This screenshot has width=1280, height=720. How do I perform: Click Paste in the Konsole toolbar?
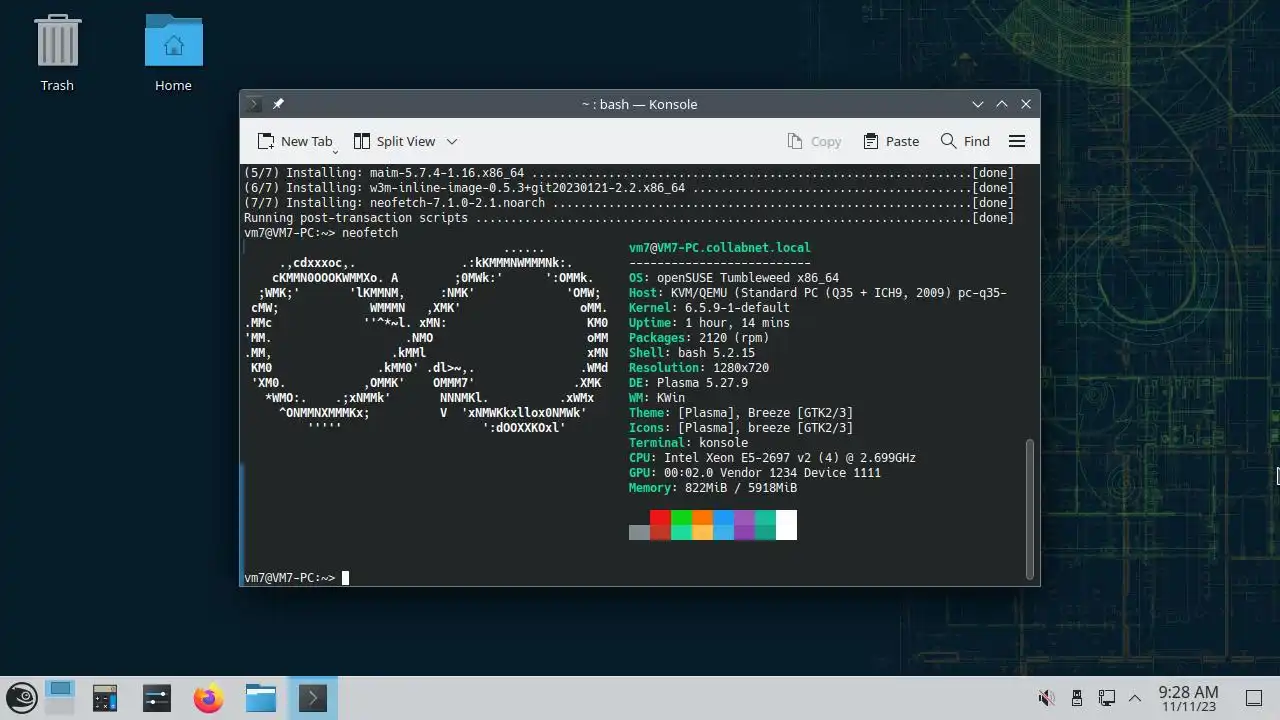(891, 141)
